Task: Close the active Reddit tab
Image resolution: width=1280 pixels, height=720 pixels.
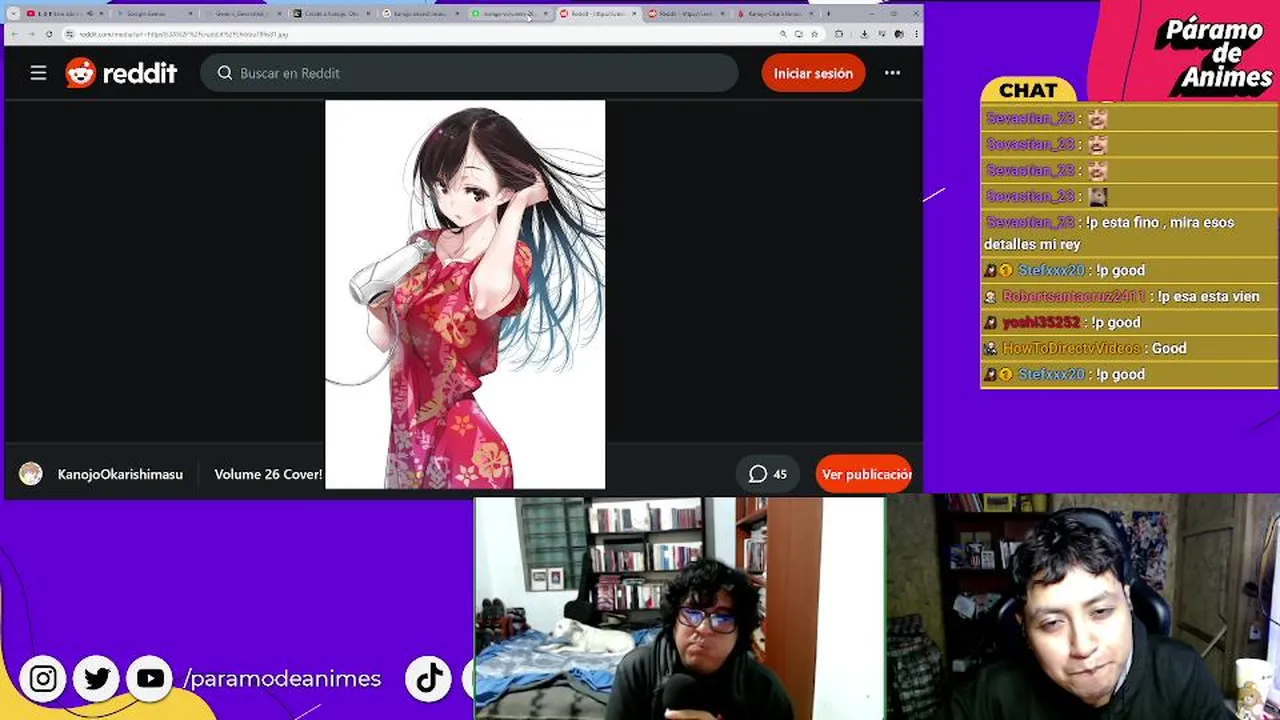Action: (x=634, y=14)
